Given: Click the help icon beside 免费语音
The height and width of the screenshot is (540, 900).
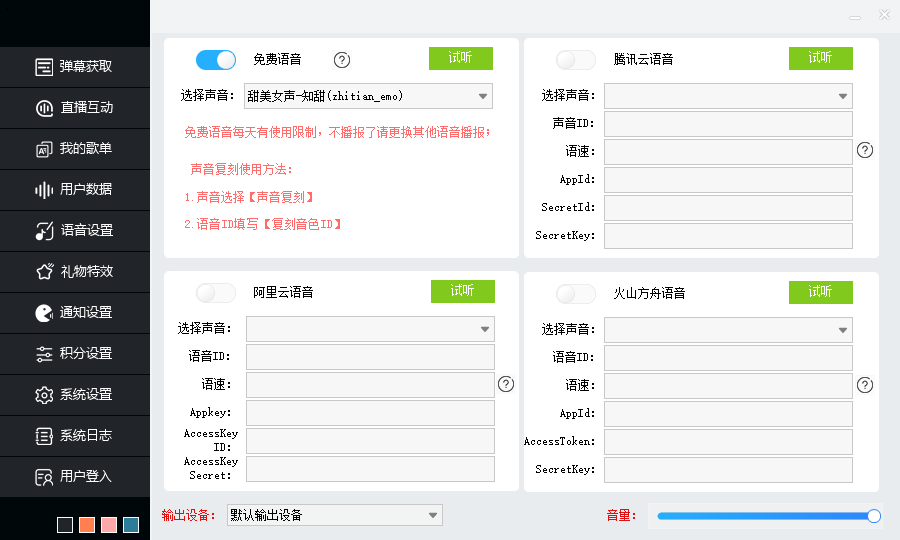Looking at the screenshot, I should click(x=342, y=60).
